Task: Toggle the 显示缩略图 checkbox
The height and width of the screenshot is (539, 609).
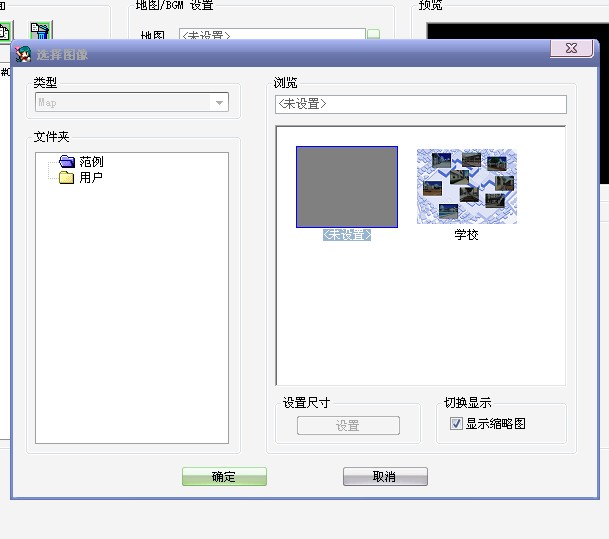Action: 456,423
